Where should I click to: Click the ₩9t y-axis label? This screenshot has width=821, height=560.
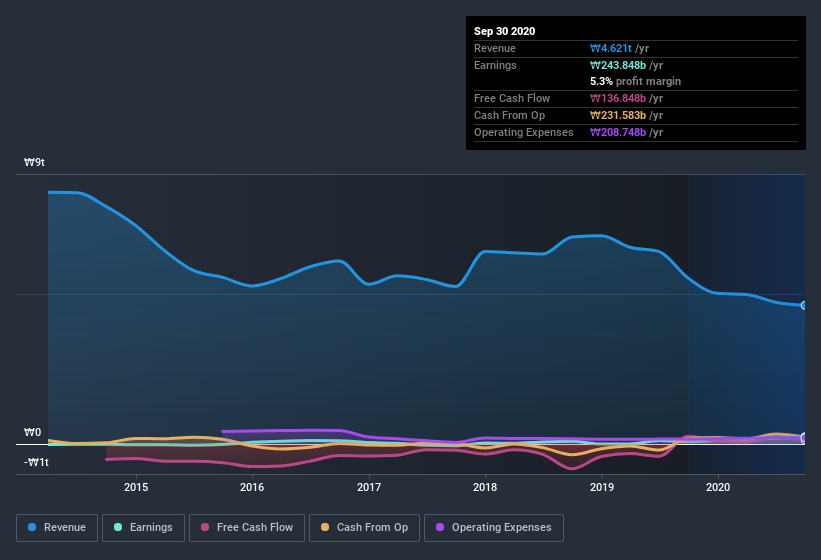[x=34, y=162]
